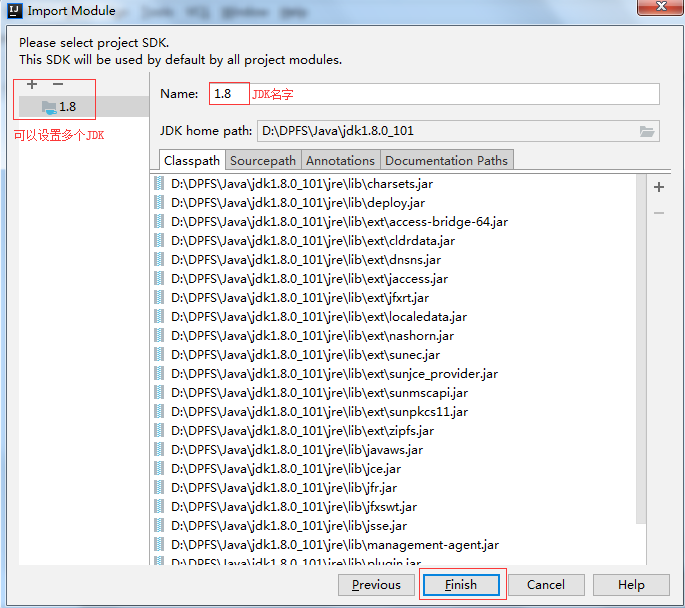
Task: Add classpath entry with plus icon
Action: point(659,187)
